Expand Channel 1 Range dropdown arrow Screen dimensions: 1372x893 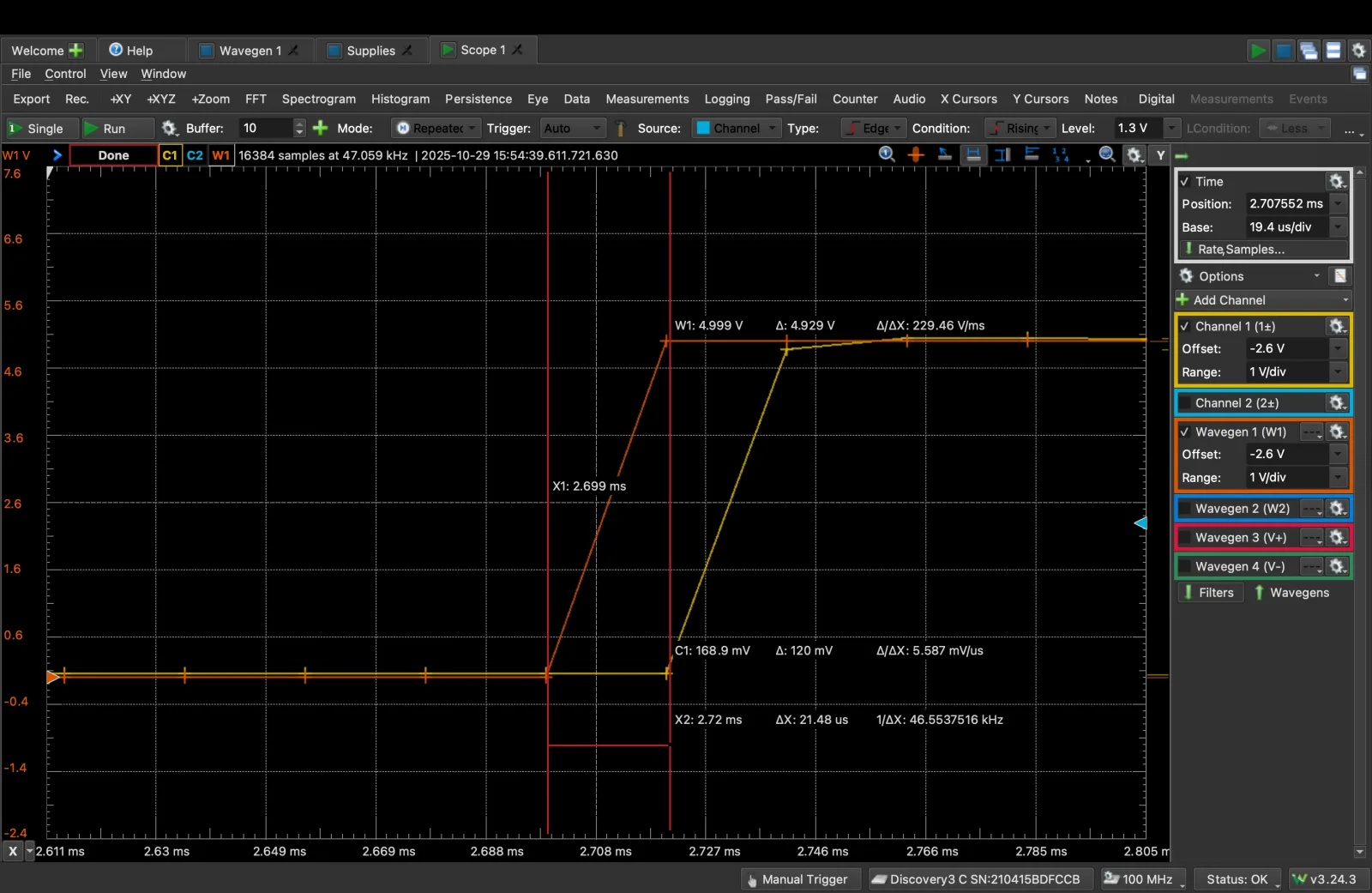(1338, 371)
